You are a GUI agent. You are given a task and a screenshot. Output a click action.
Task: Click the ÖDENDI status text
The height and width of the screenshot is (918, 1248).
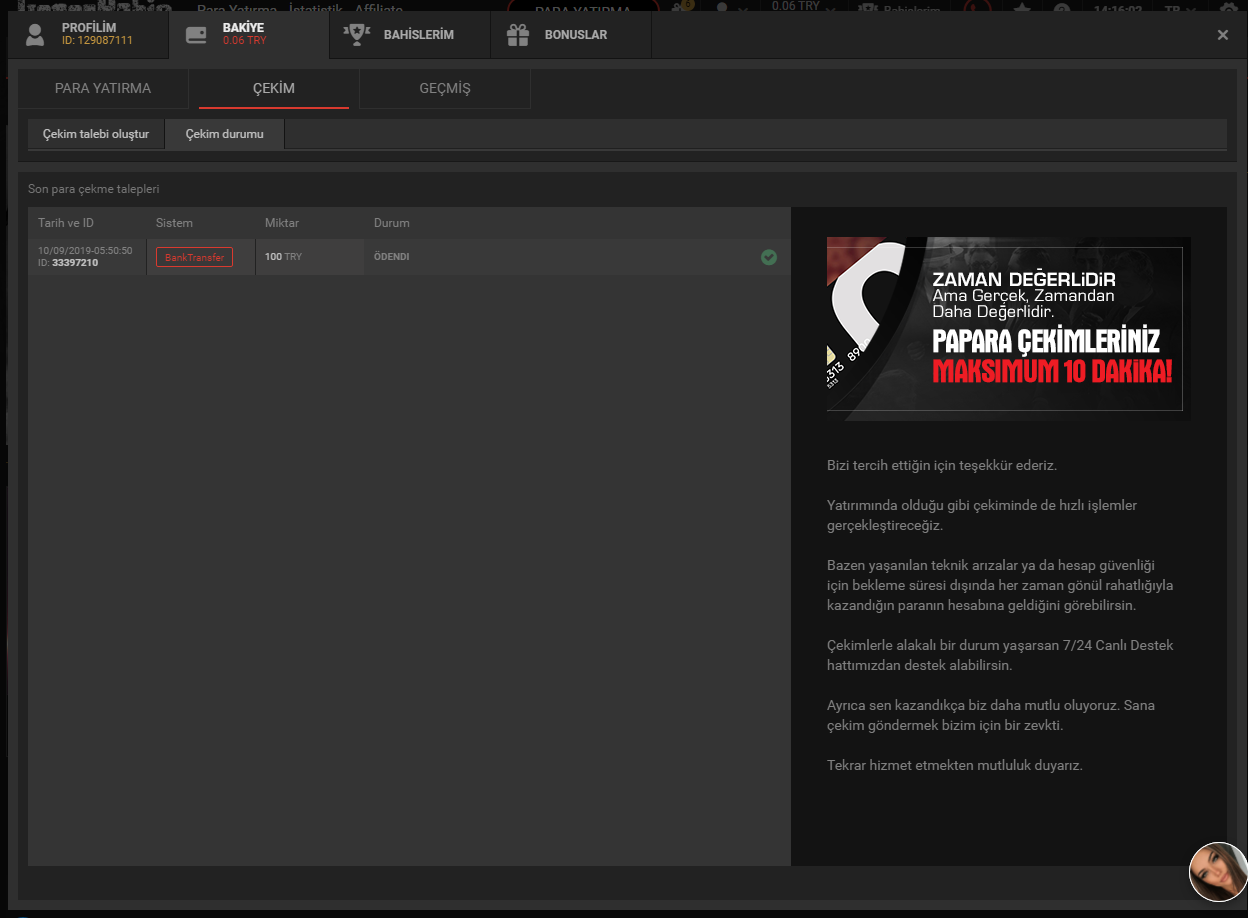[x=391, y=257]
